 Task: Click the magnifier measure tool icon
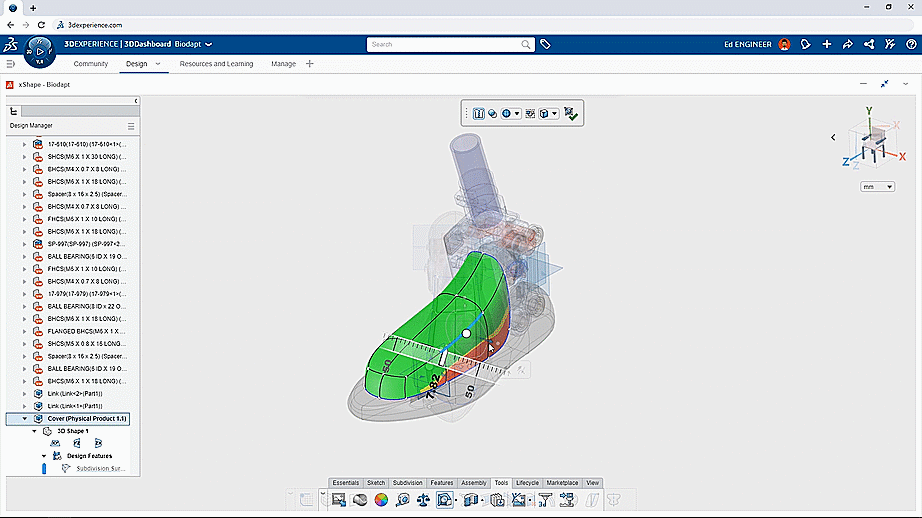click(401, 500)
